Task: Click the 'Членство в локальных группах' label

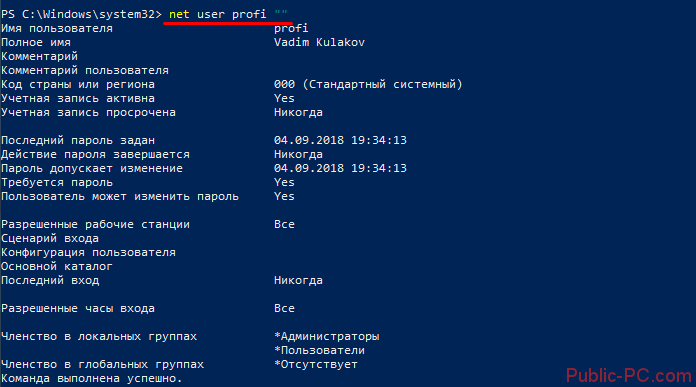Action: 99,336
